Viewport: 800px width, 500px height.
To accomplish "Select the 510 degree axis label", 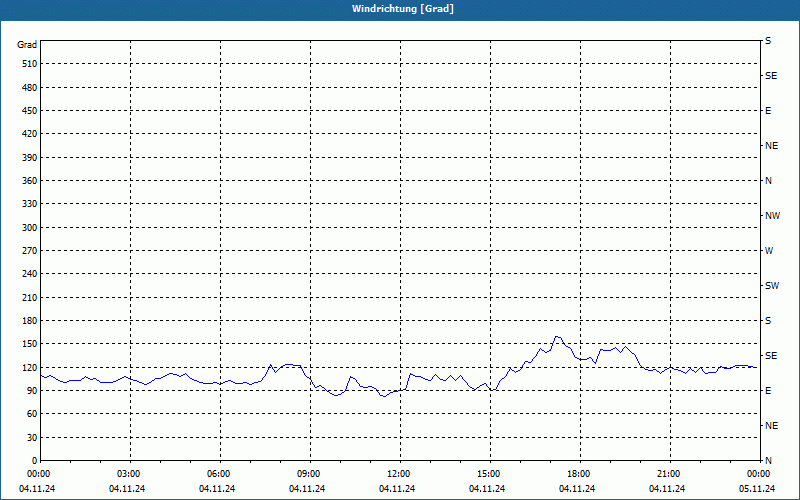I will [x=30, y=64].
